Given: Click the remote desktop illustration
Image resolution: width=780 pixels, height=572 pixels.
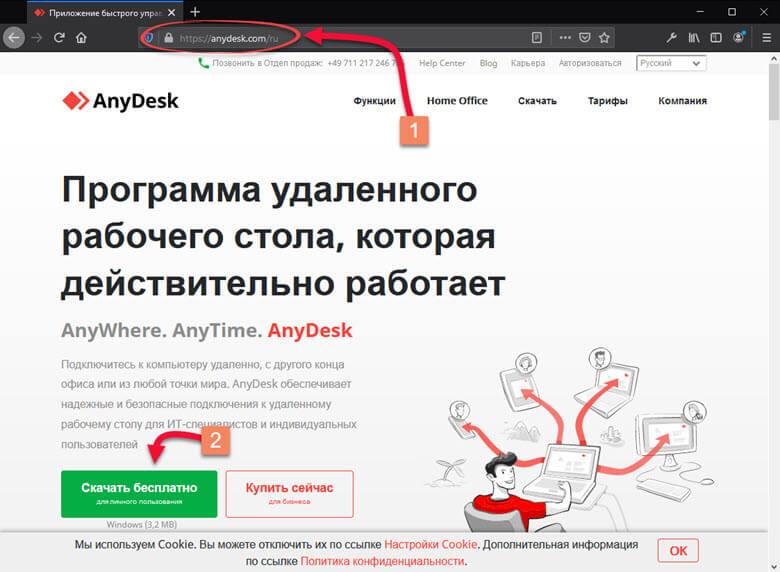Looking at the screenshot, I should 571,440.
